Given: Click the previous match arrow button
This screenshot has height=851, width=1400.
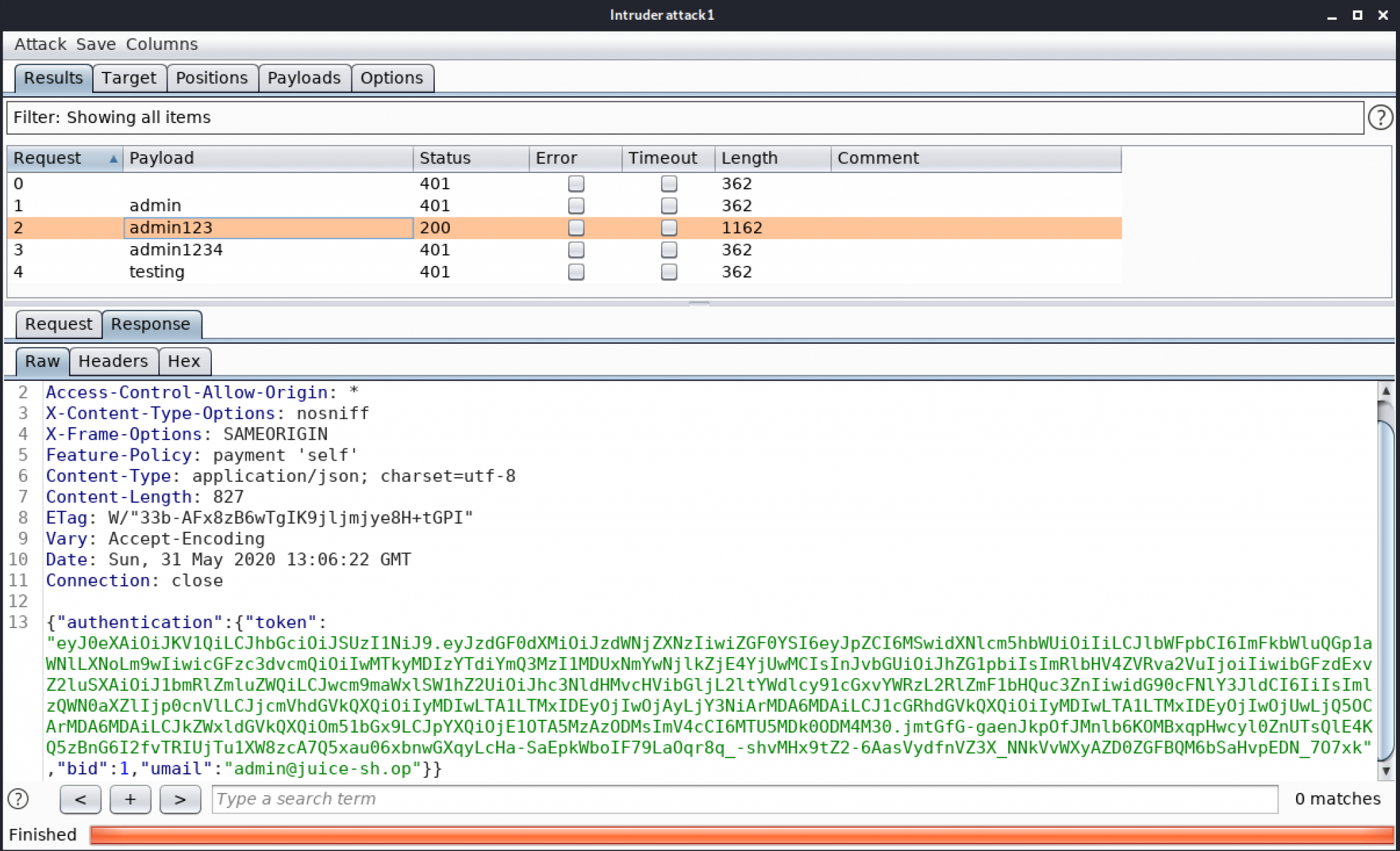Looking at the screenshot, I should tap(80, 798).
